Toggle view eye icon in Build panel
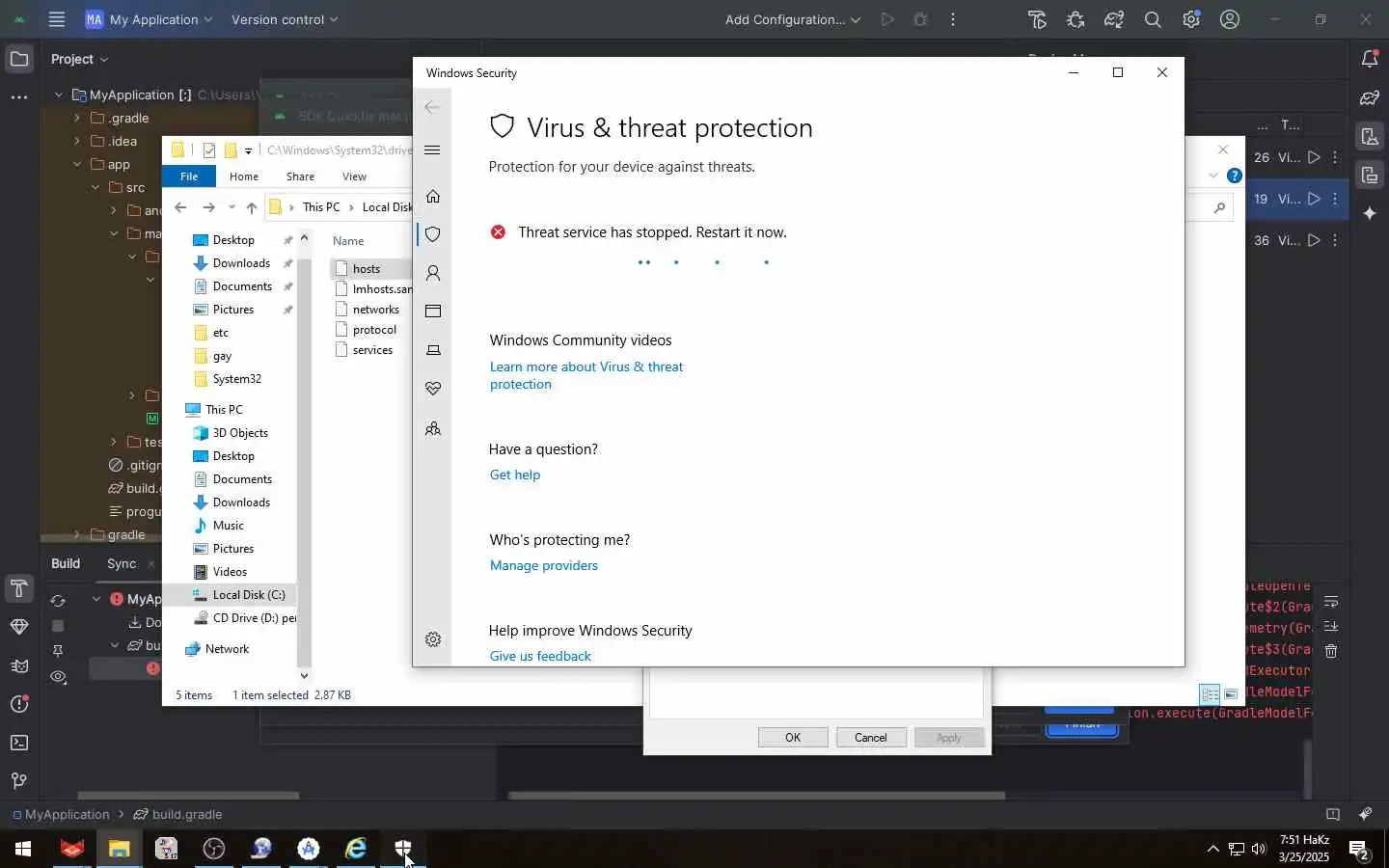 click(x=58, y=677)
